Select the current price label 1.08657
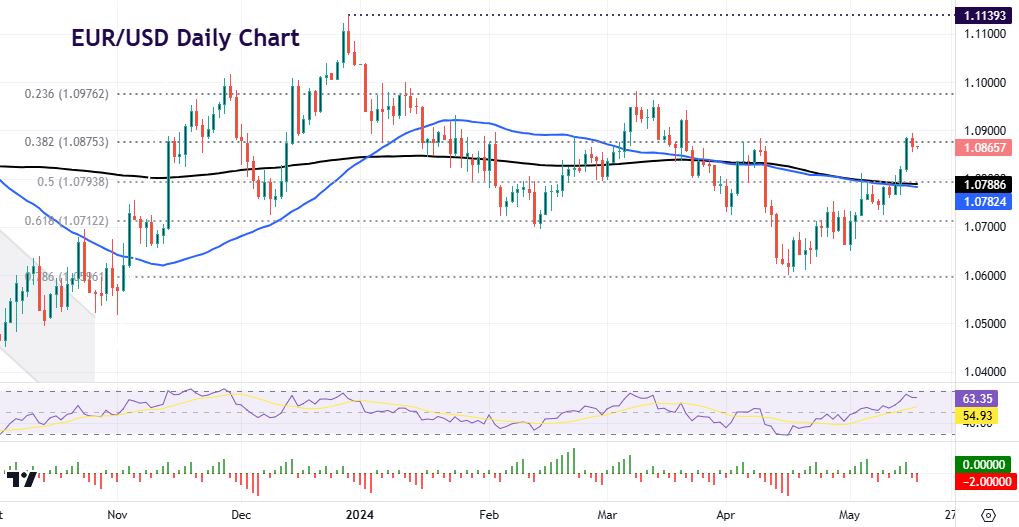The width and height of the screenshot is (1019, 527). coord(984,147)
